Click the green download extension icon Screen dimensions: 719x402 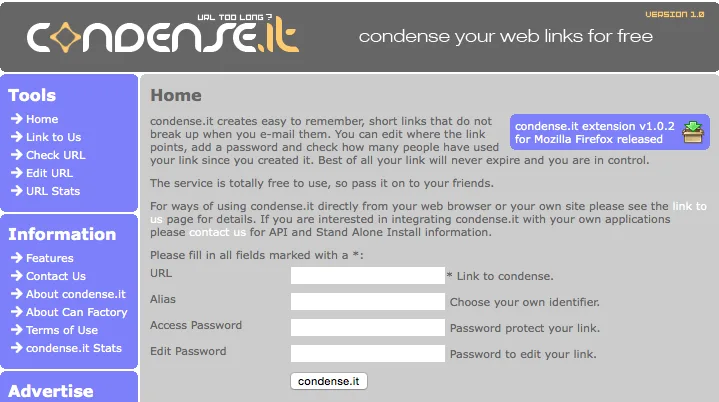(692, 132)
